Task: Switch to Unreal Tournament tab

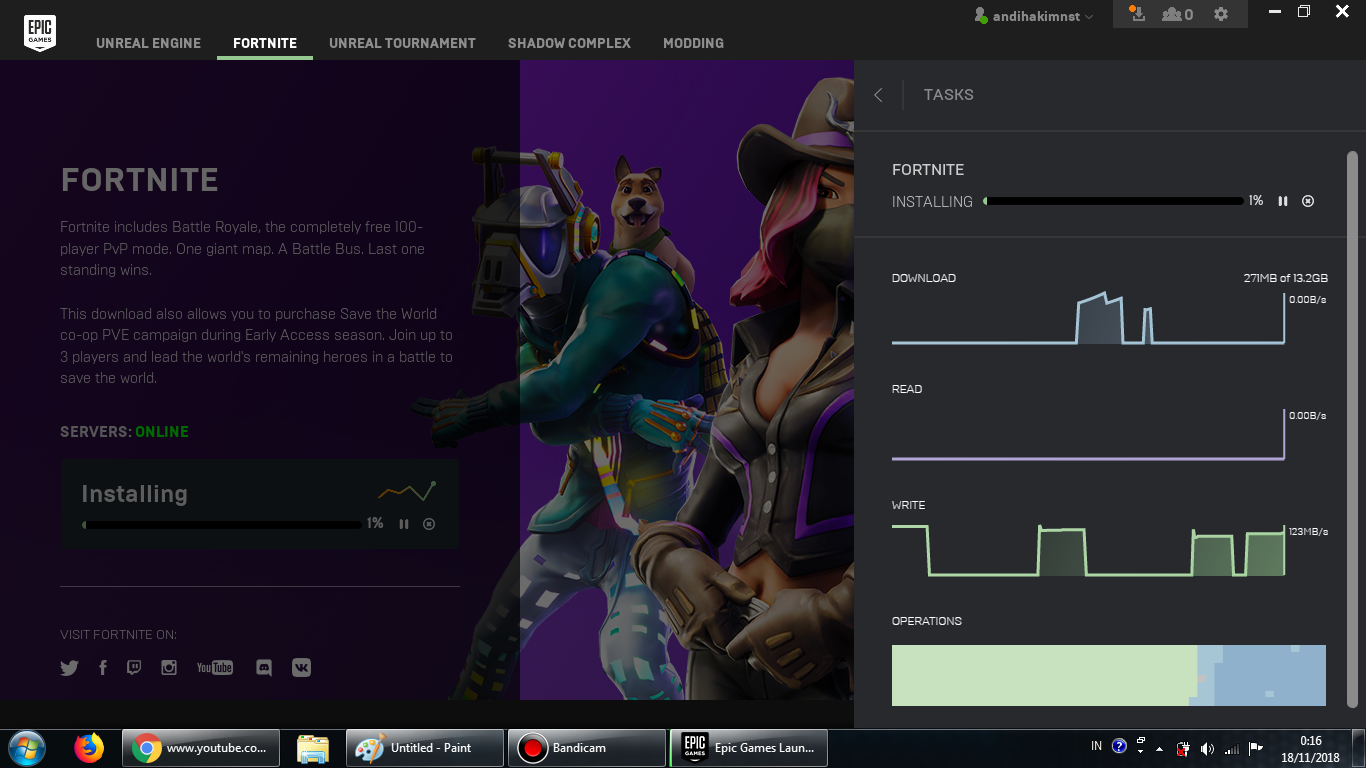Action: (402, 43)
